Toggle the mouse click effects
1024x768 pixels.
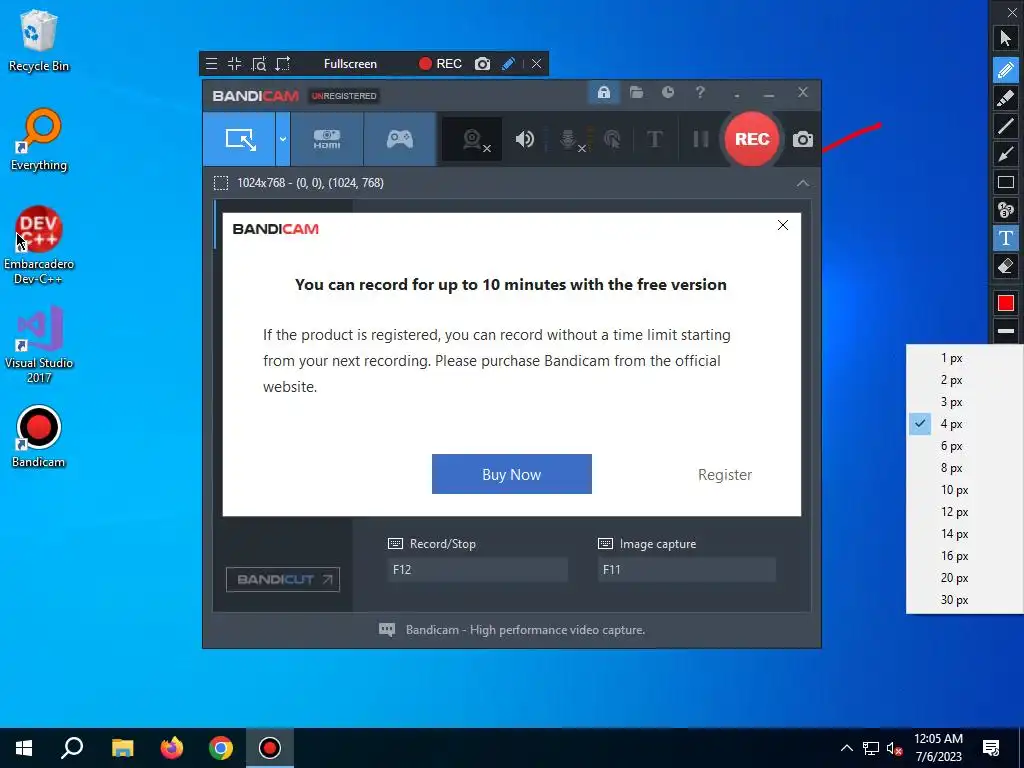coord(613,139)
